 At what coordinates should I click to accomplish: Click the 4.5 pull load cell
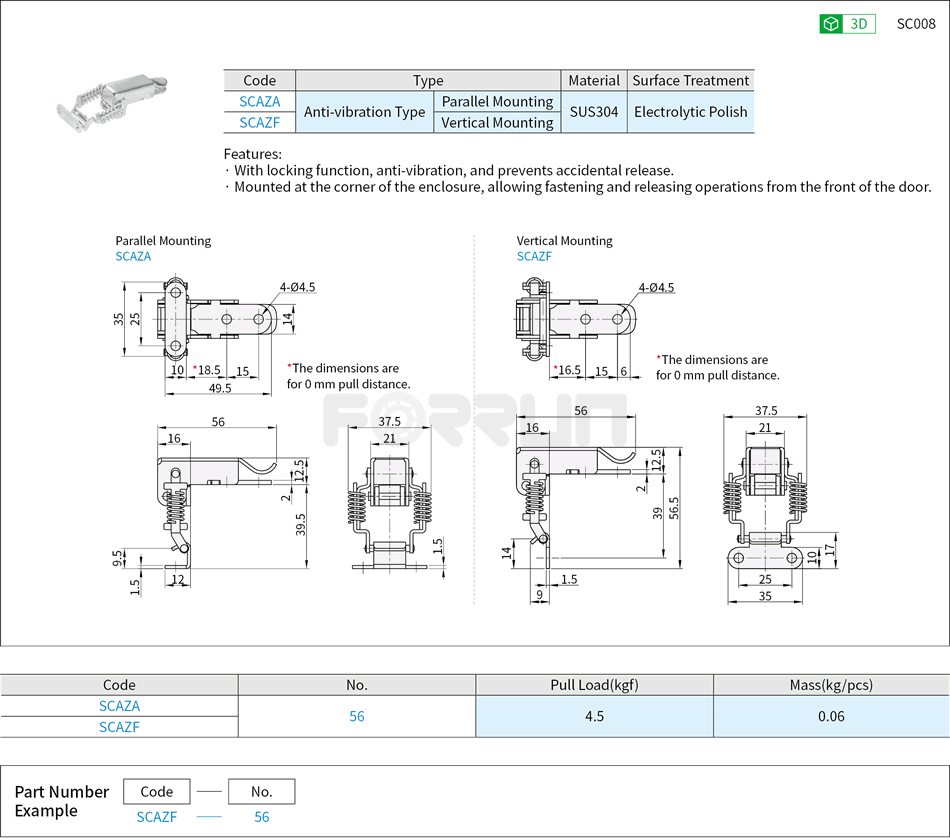594,716
